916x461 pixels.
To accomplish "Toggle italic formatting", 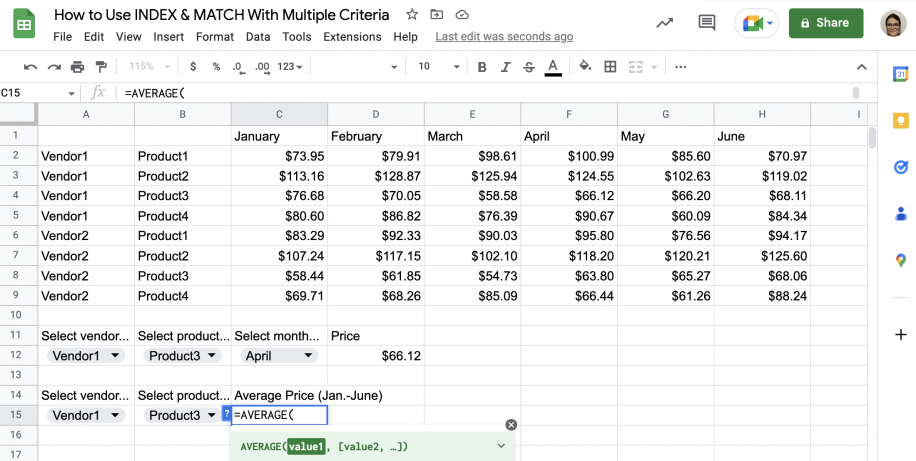I will (505, 67).
